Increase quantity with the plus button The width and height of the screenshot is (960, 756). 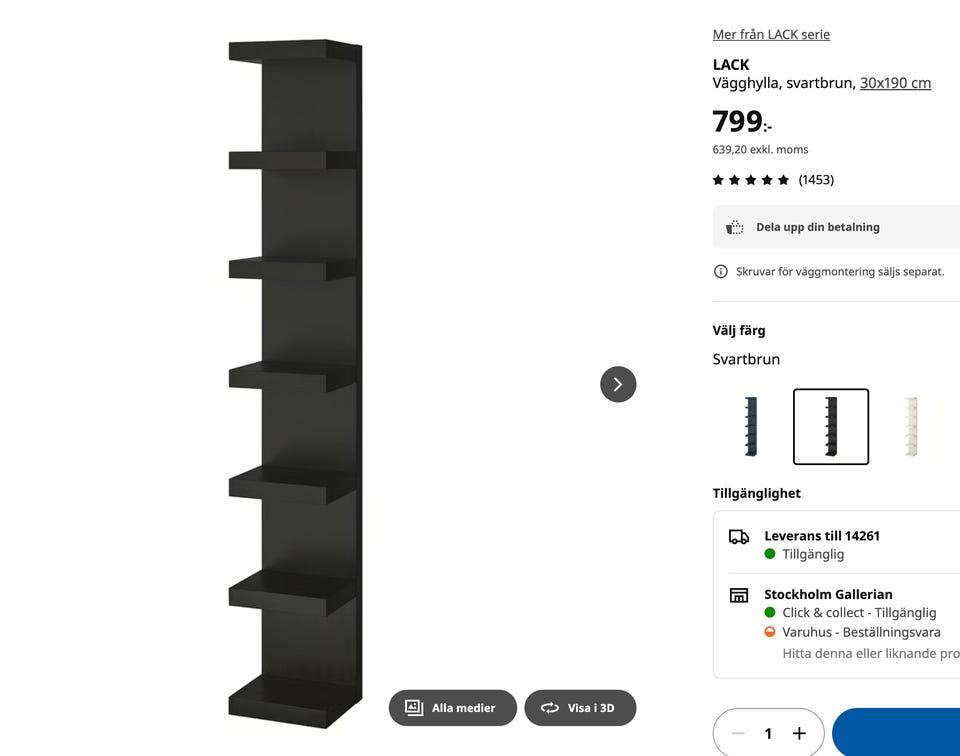click(x=799, y=733)
